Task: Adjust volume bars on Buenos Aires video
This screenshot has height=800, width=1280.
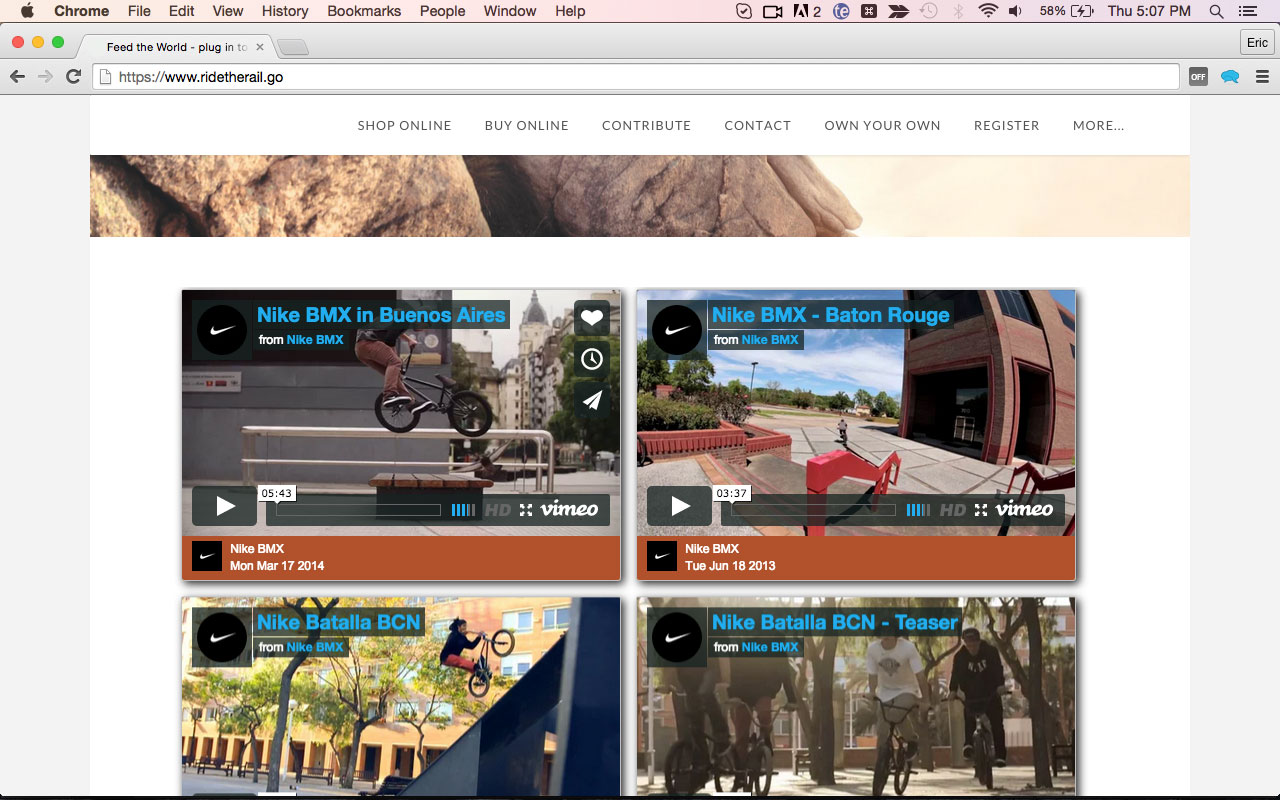Action: pos(463,510)
